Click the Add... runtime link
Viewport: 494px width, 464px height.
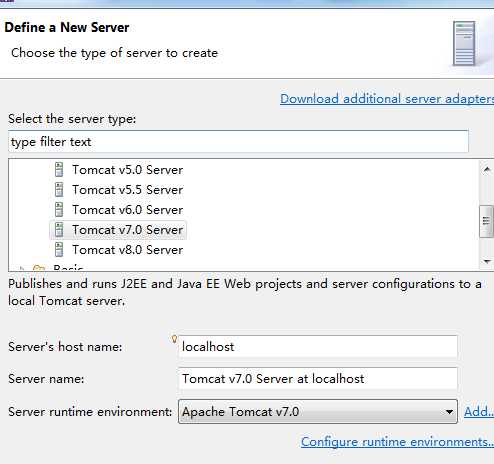click(x=479, y=412)
